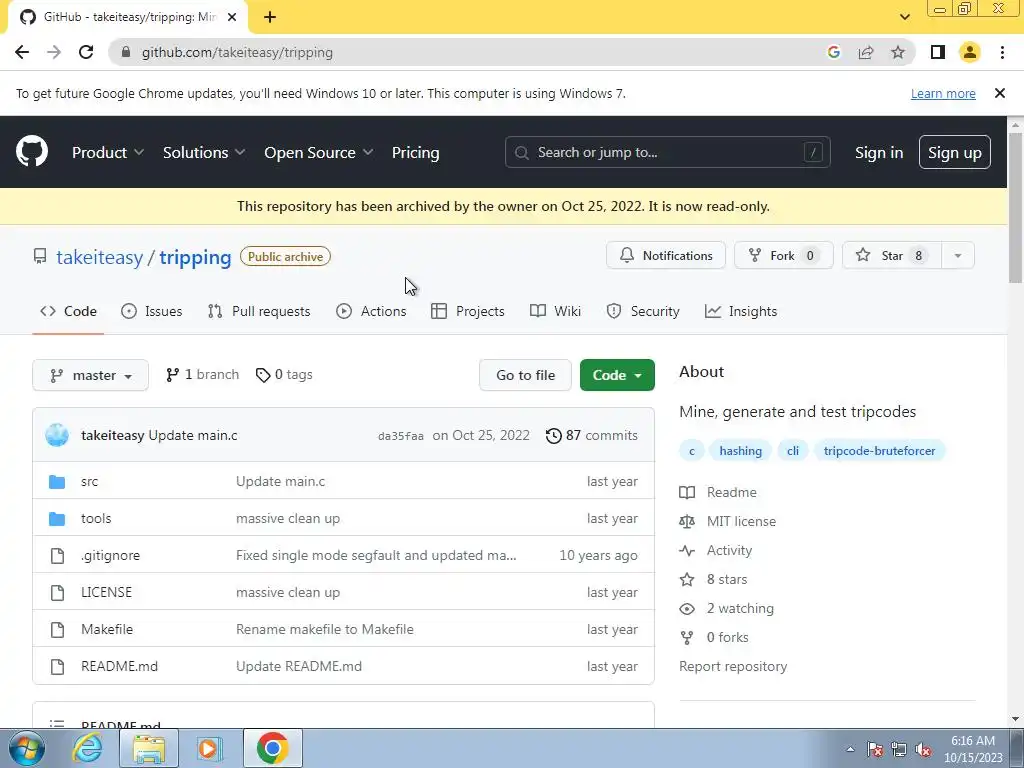Click the muted volume icon in system tray

tap(923, 750)
